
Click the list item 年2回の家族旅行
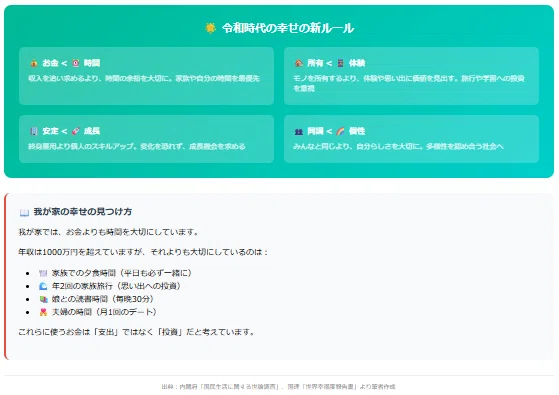tap(116, 286)
